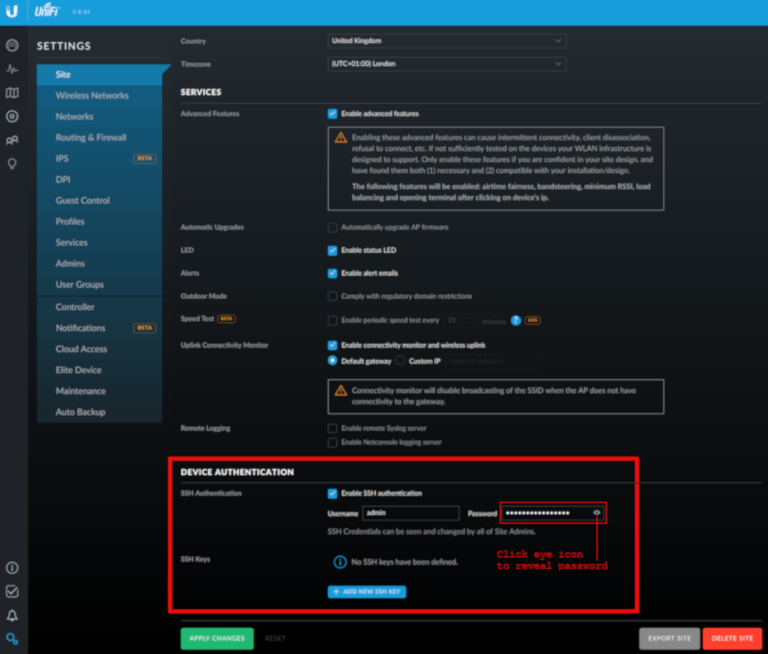The width and height of the screenshot is (768, 654).
Task: Open Wireless Networks settings
Action: pos(99,96)
